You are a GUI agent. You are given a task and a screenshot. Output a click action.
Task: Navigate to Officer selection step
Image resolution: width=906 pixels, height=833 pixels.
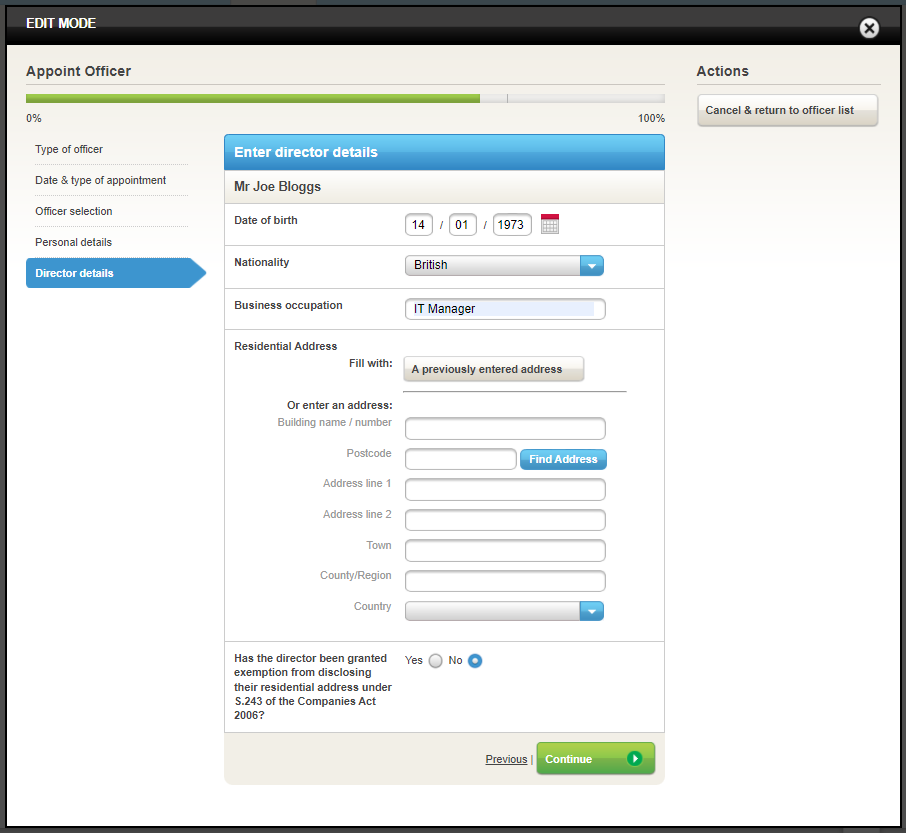point(74,211)
